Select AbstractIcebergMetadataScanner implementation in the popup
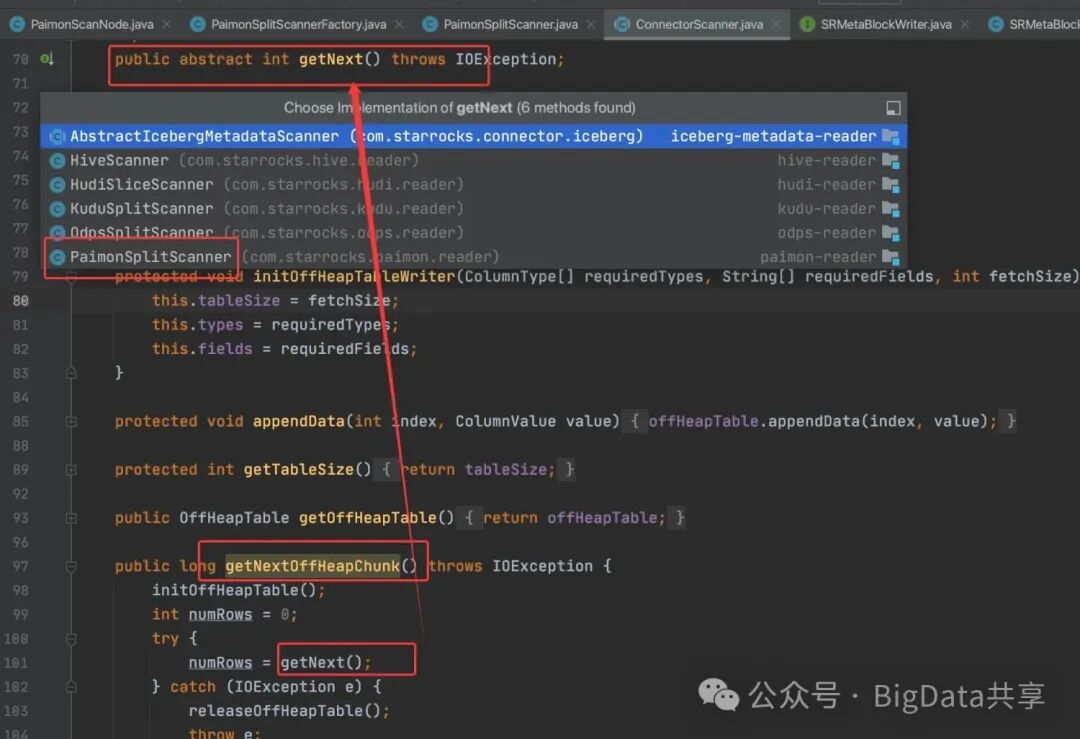Viewport: 1080px width, 739px height. [473, 136]
